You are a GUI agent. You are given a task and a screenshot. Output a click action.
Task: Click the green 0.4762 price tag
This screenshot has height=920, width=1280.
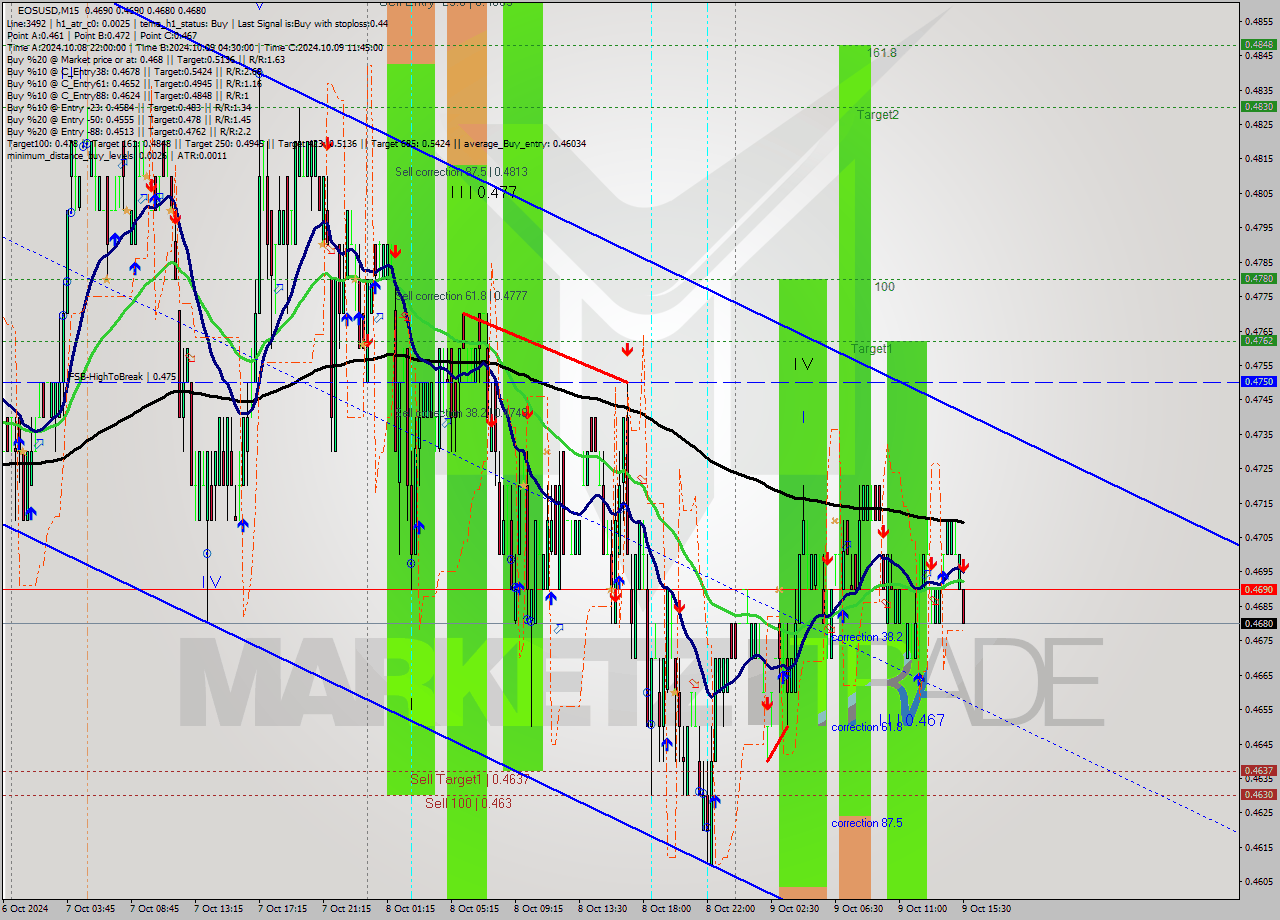point(1257,340)
